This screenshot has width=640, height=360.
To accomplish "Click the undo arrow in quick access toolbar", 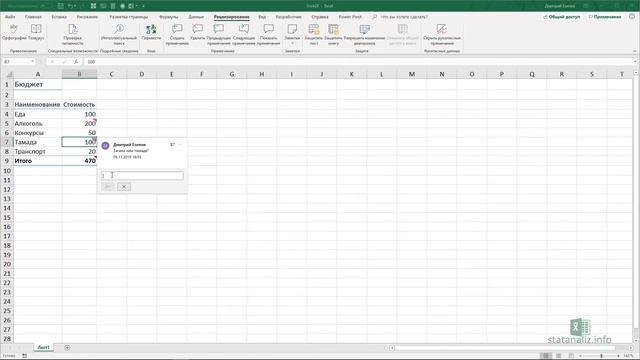I will tap(70, 6).
